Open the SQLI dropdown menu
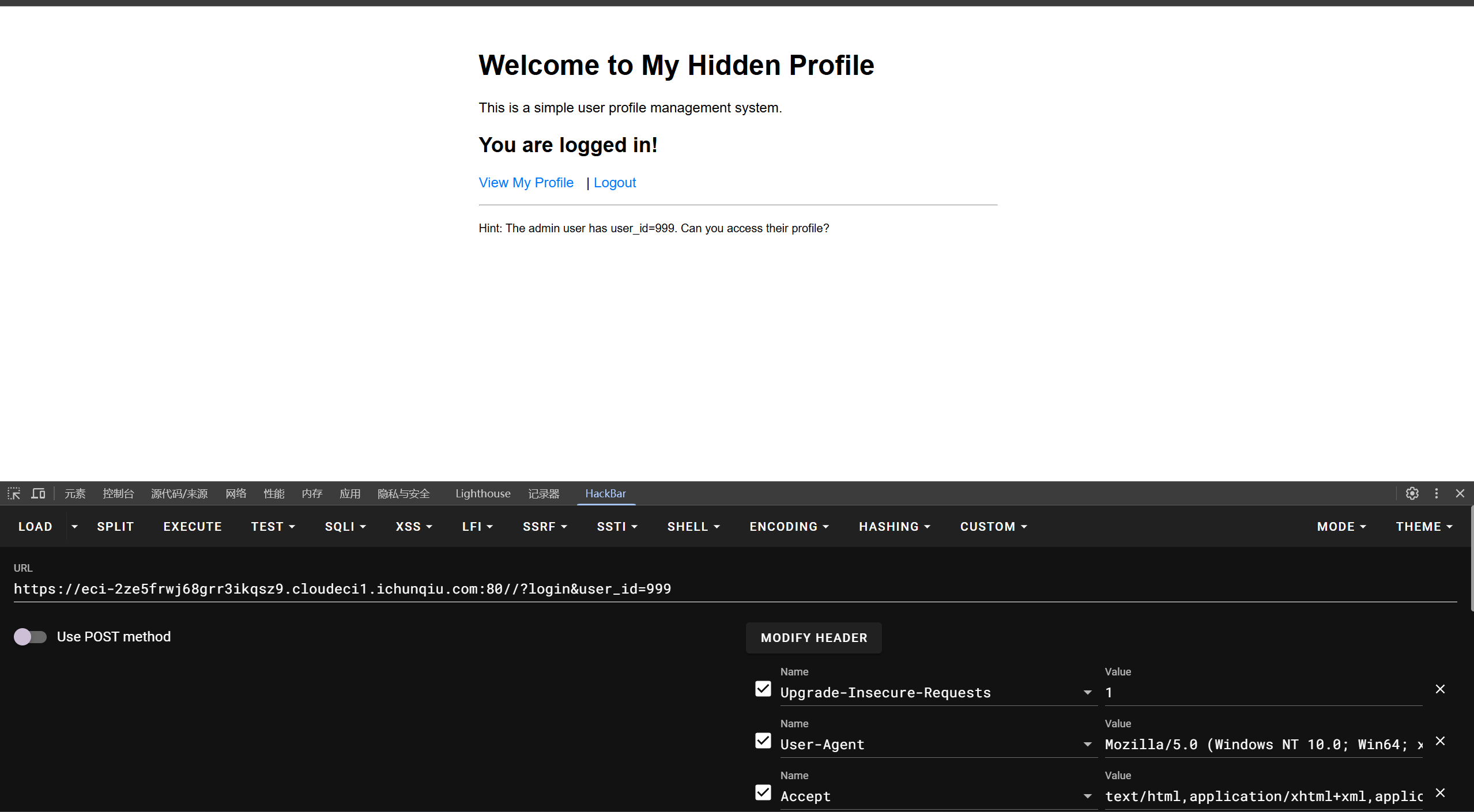This screenshot has width=1474, height=812. [x=345, y=527]
